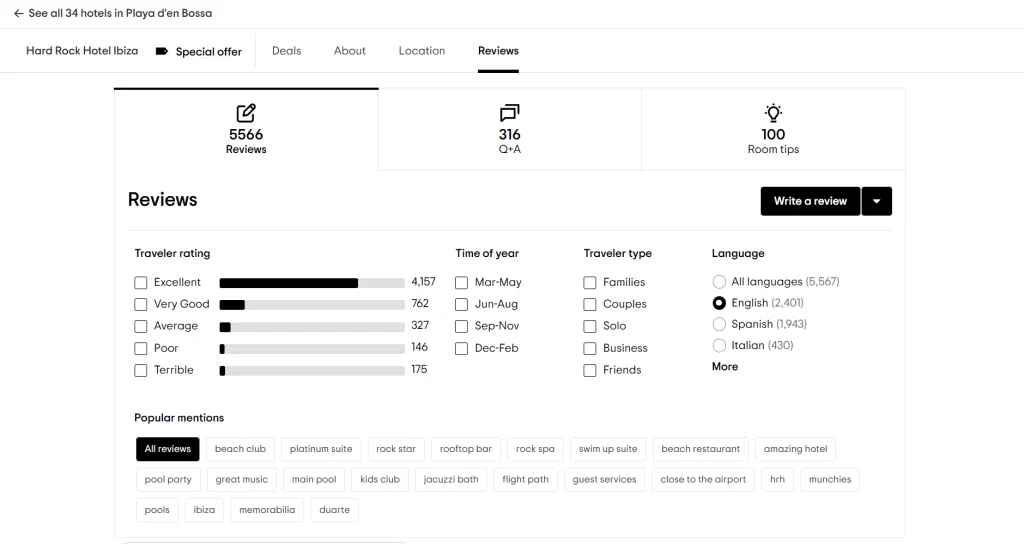This screenshot has height=544, width=1024.
Task: Select the beach club mention tag
Action: pyautogui.click(x=240, y=449)
